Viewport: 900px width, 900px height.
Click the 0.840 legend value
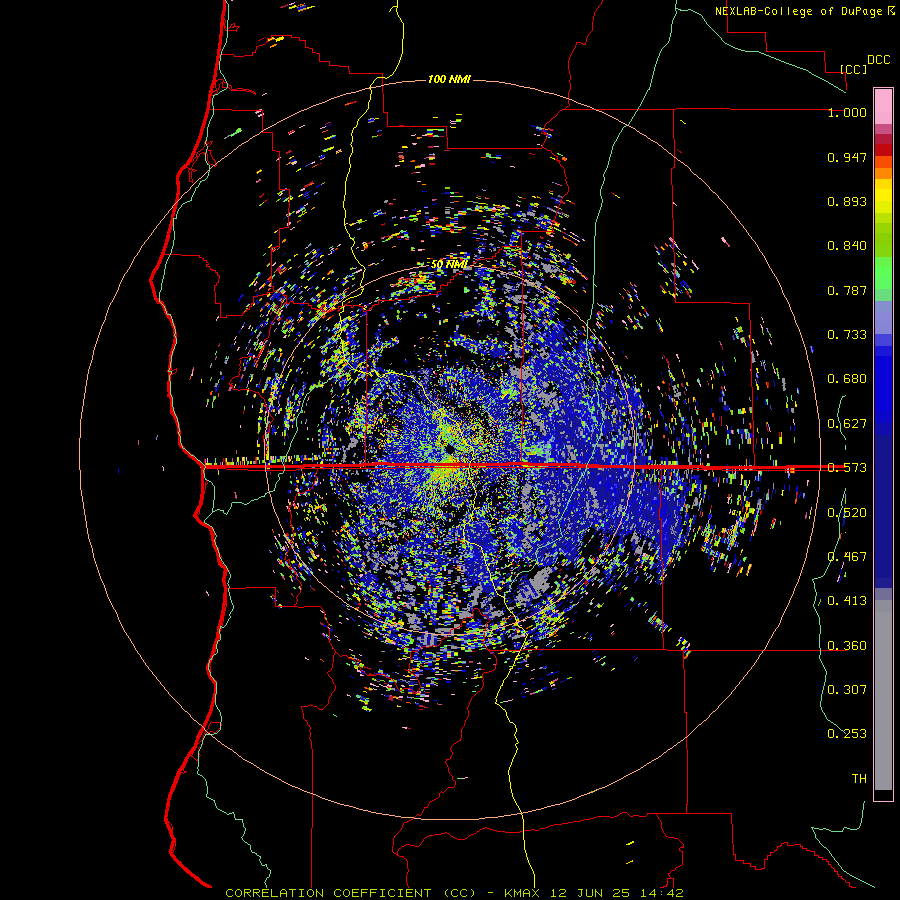pos(847,246)
